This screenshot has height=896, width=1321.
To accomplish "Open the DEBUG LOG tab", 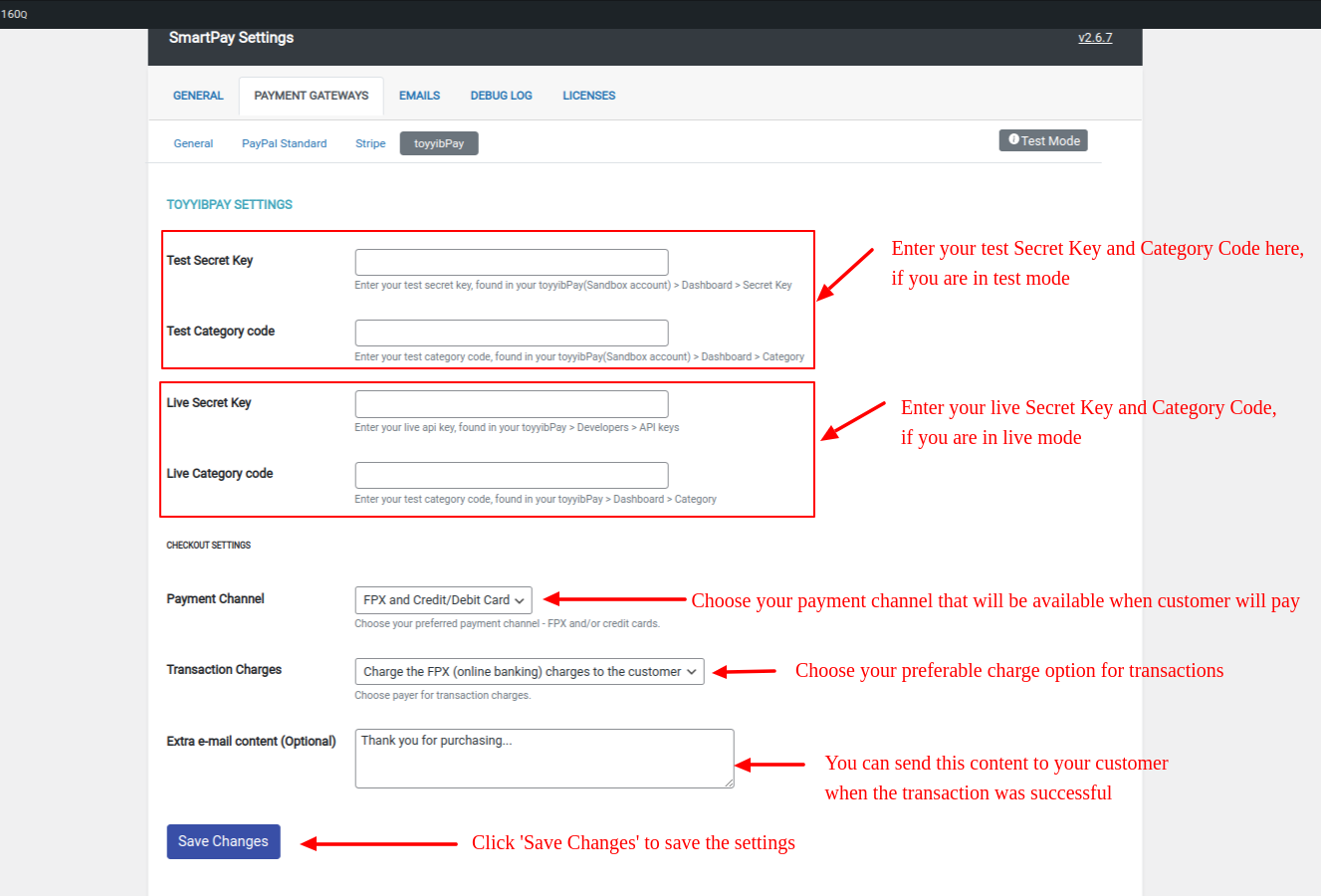I will [x=501, y=96].
